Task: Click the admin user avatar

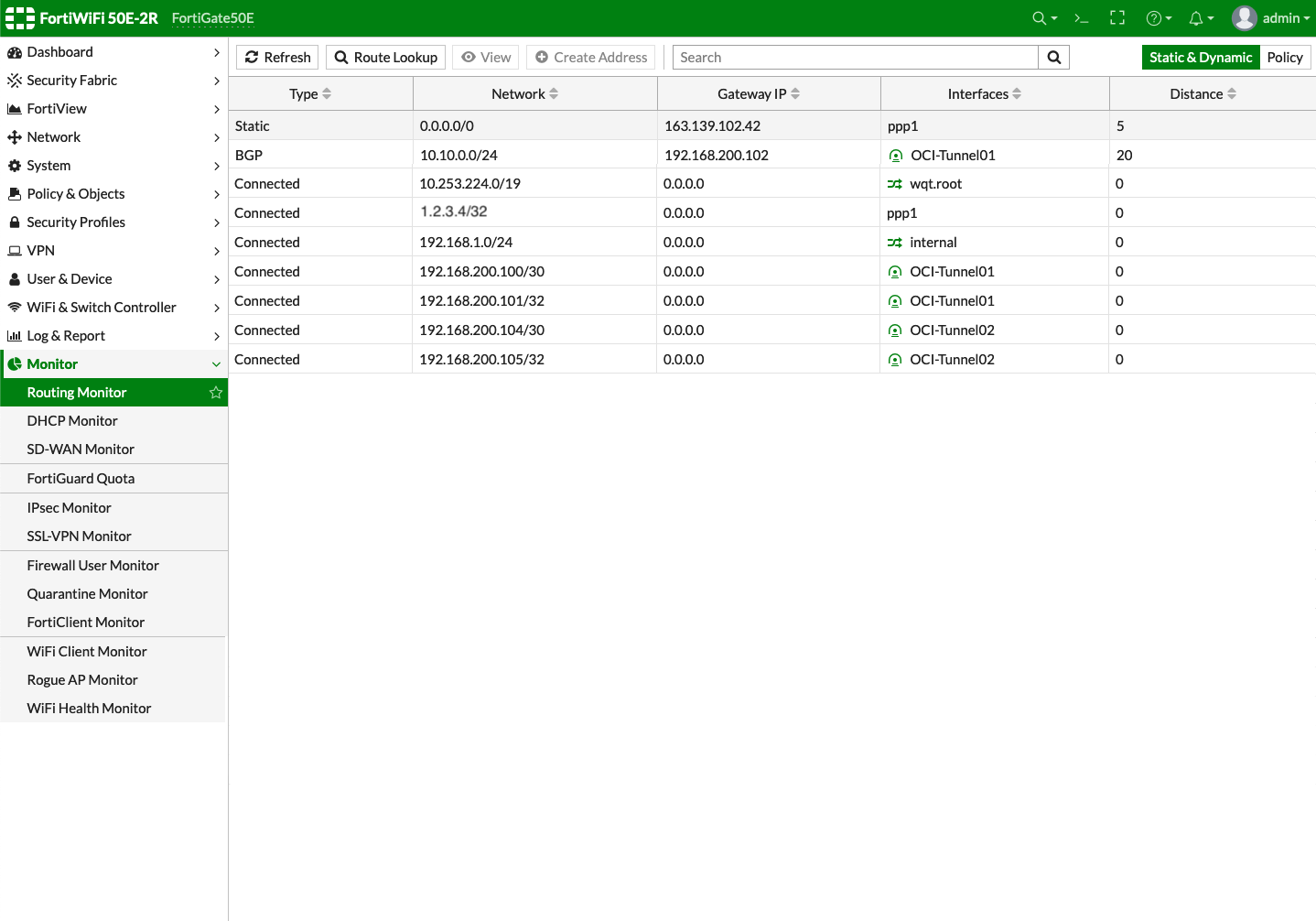Action: [1244, 18]
